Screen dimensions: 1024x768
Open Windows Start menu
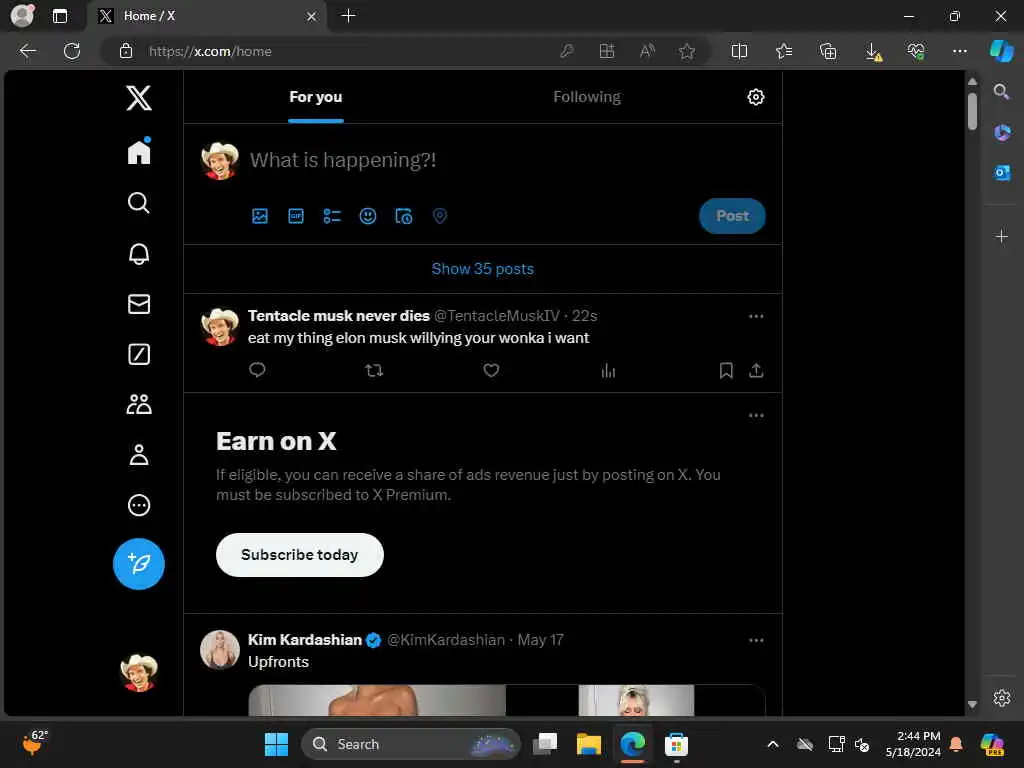pos(276,744)
